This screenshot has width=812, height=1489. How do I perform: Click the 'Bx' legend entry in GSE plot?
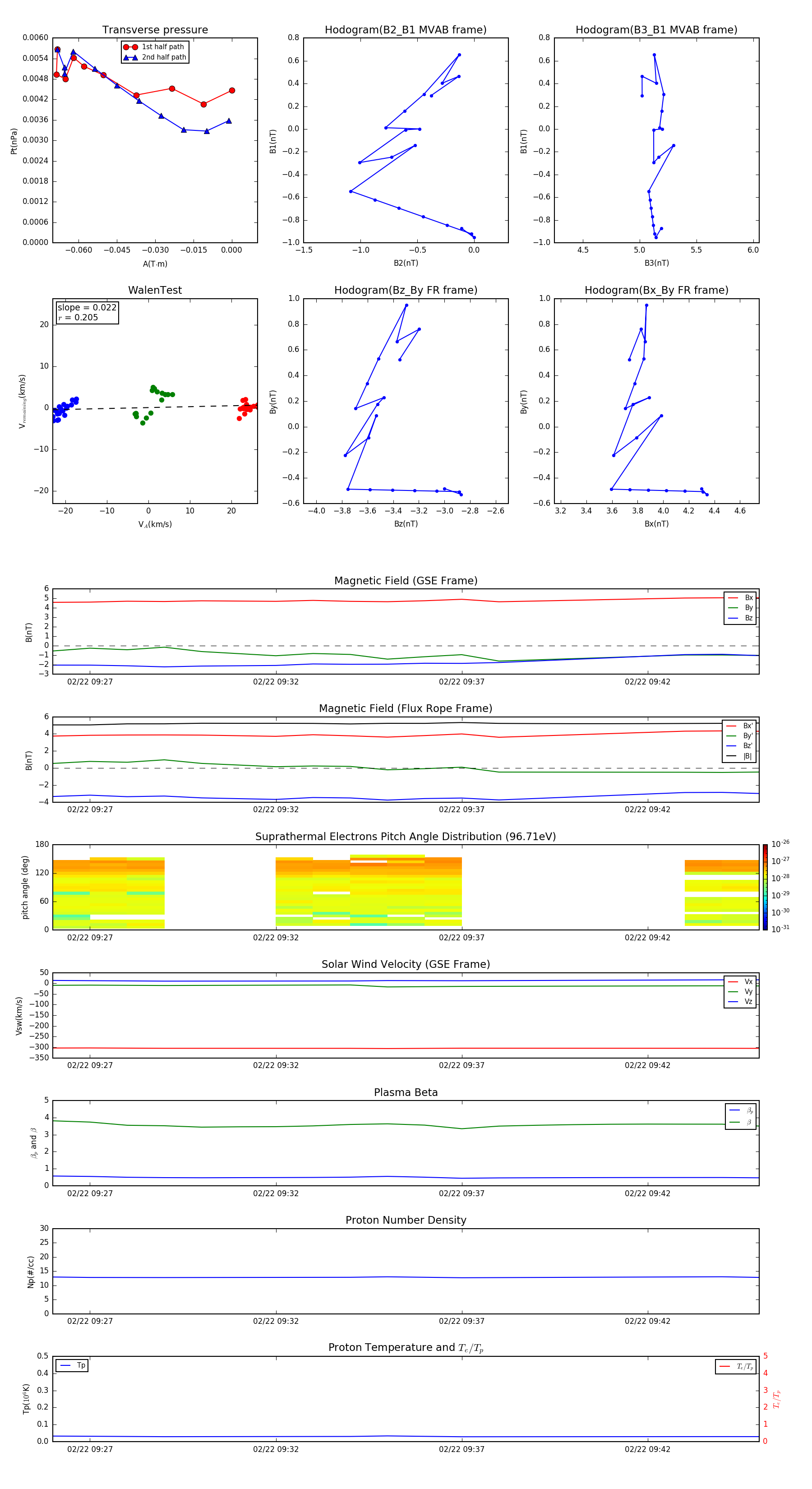[740, 598]
